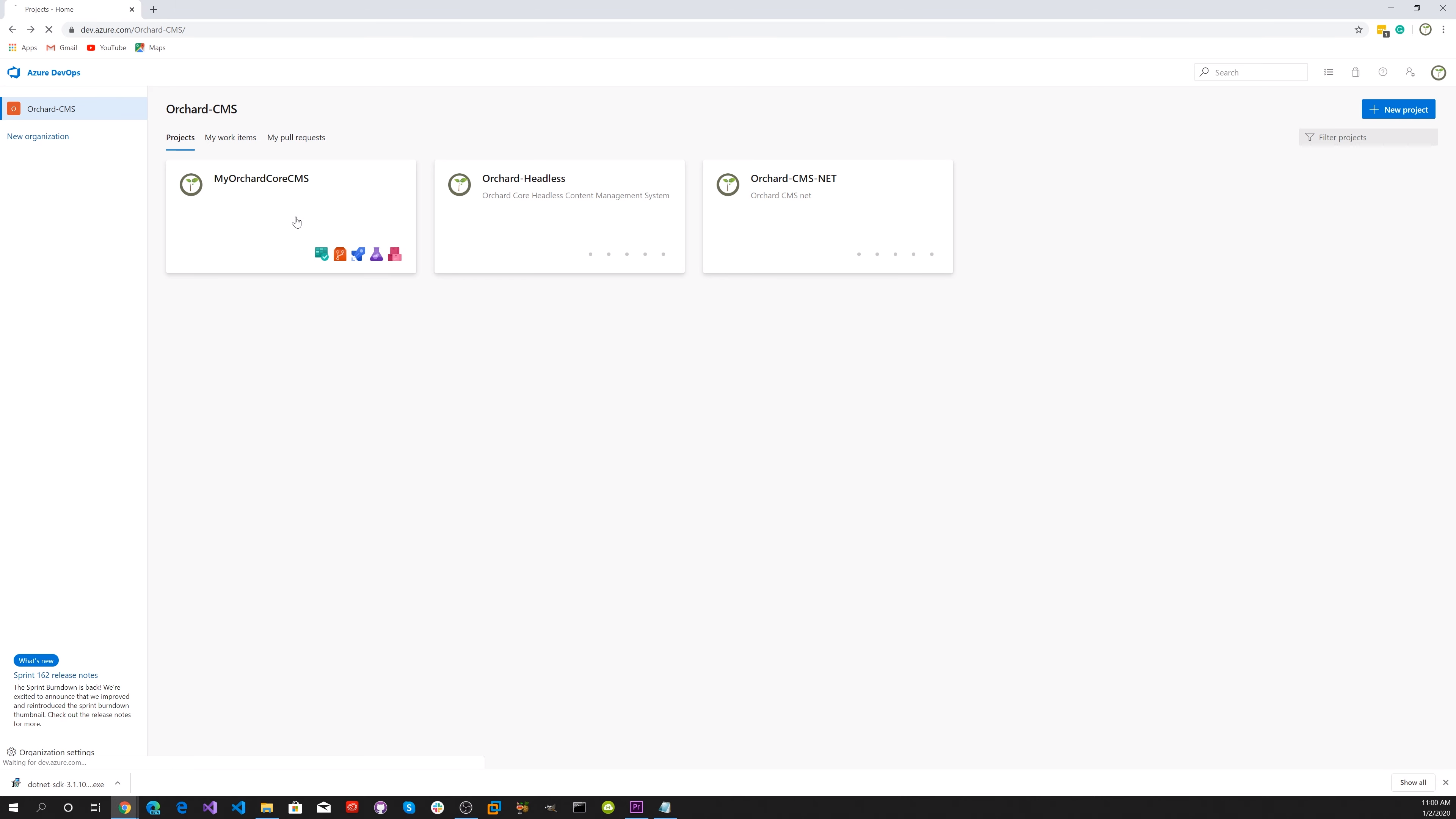Screen dimensions: 1456x819
Task: Open Pipelines icon on MyOrchardCoreCMS card
Action: [358, 254]
